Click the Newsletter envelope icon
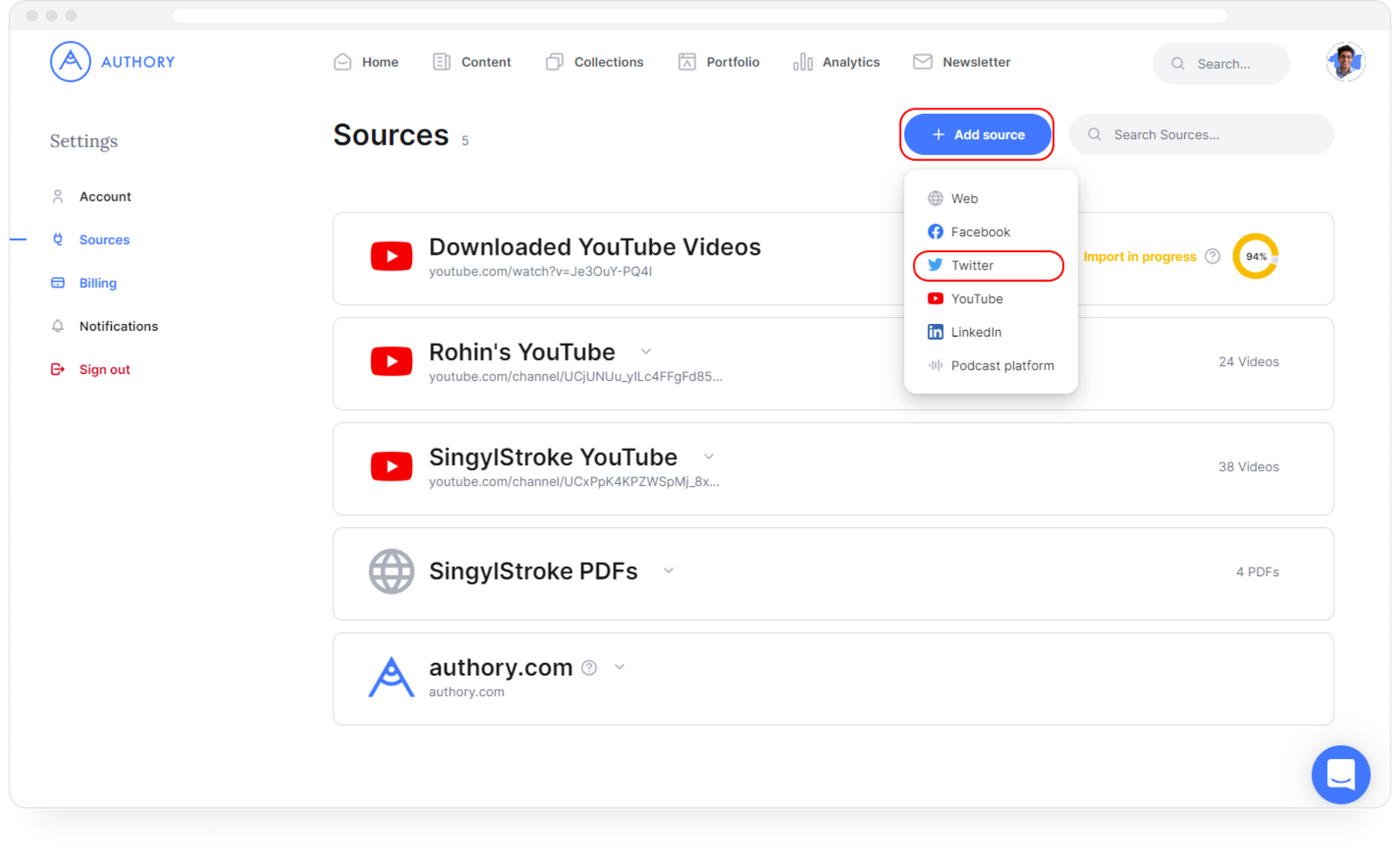The image size is (1400, 857). pos(922,61)
